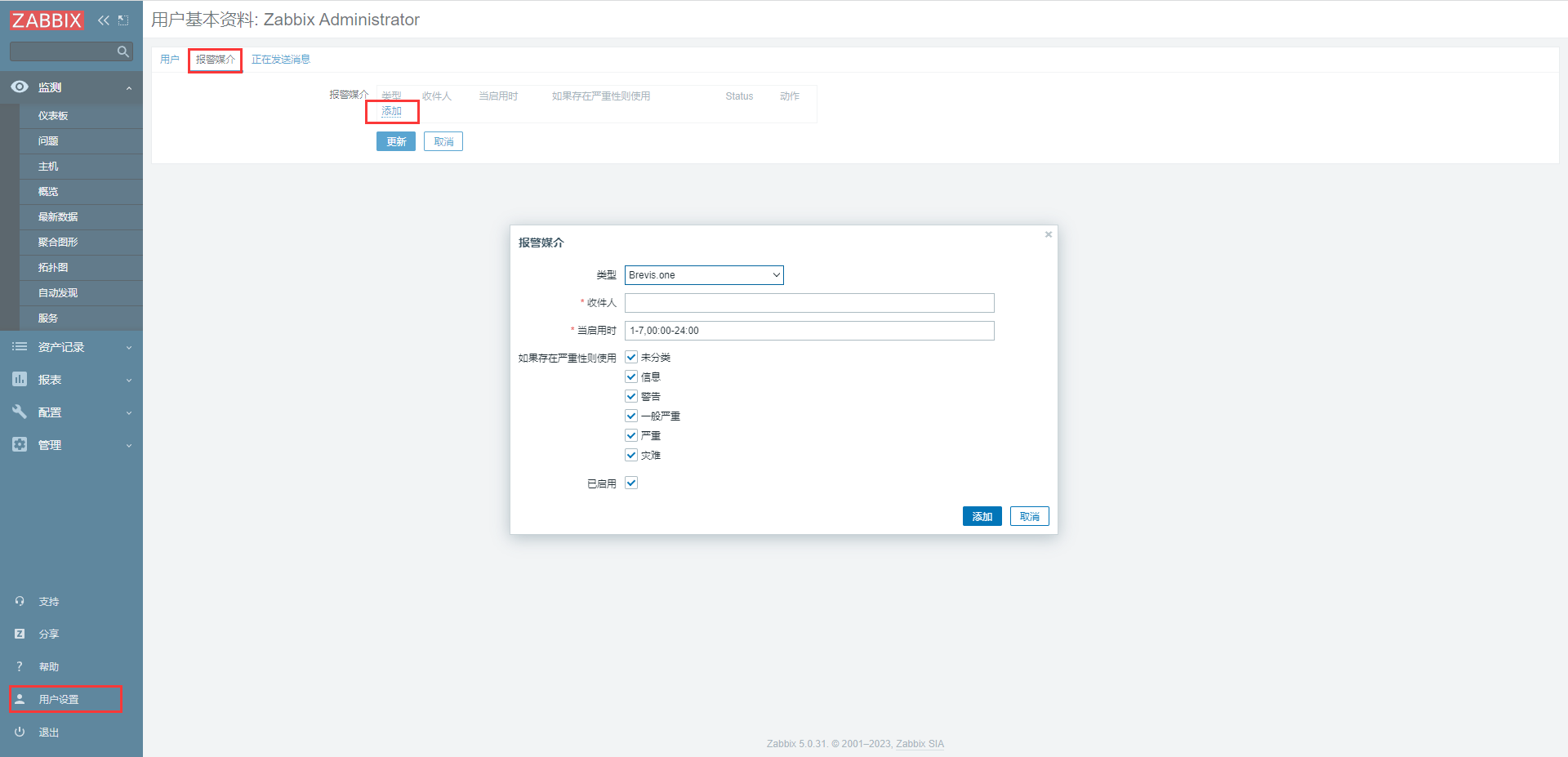Click the 支持 support headset icon

click(x=20, y=601)
